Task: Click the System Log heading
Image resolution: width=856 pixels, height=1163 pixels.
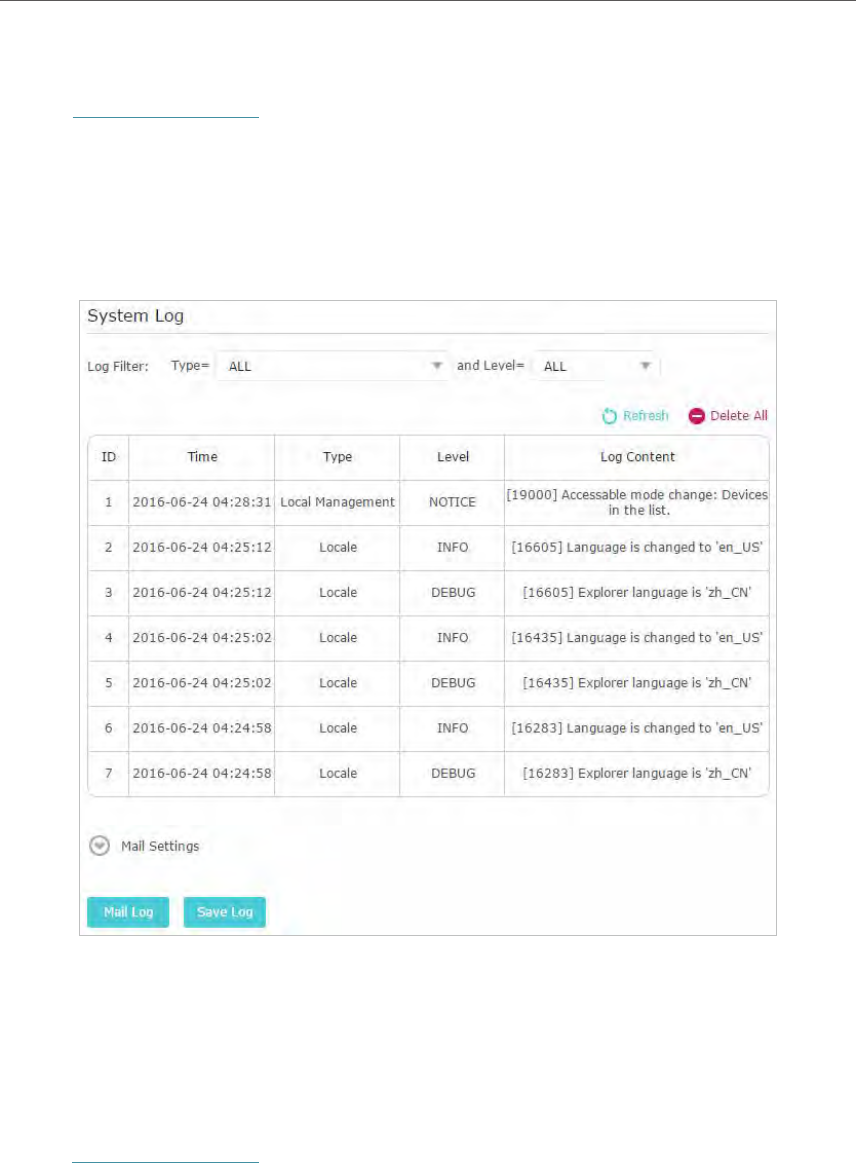Action: coord(135,316)
